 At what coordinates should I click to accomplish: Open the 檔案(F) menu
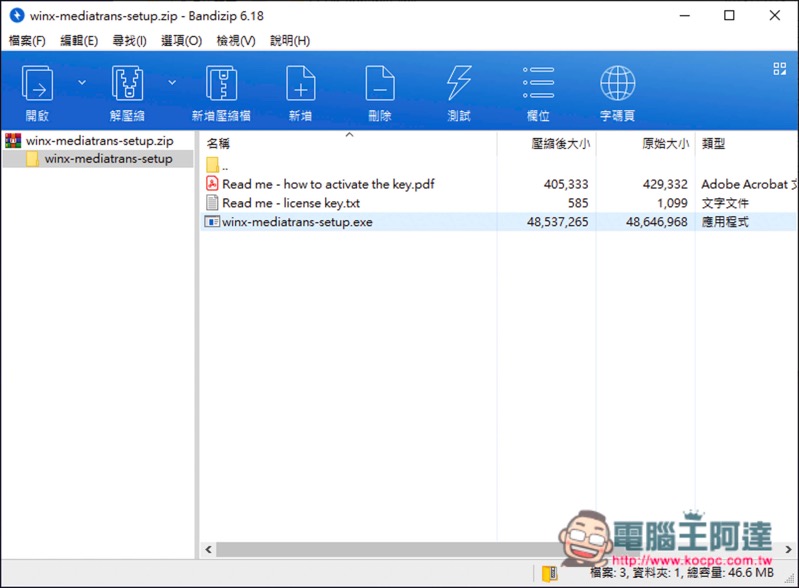(x=27, y=41)
